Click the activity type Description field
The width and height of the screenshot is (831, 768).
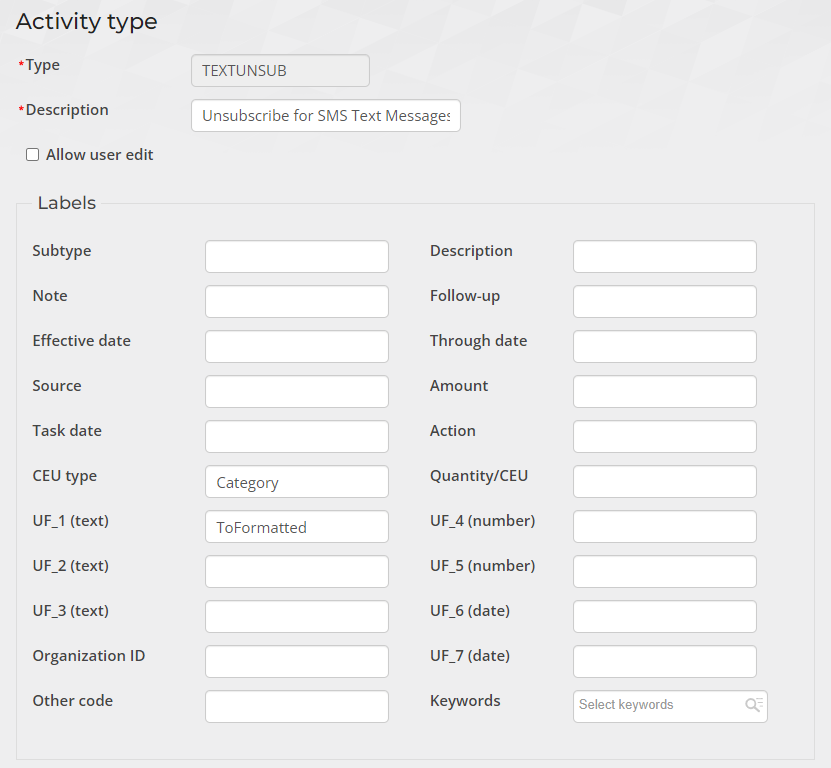[x=325, y=116]
